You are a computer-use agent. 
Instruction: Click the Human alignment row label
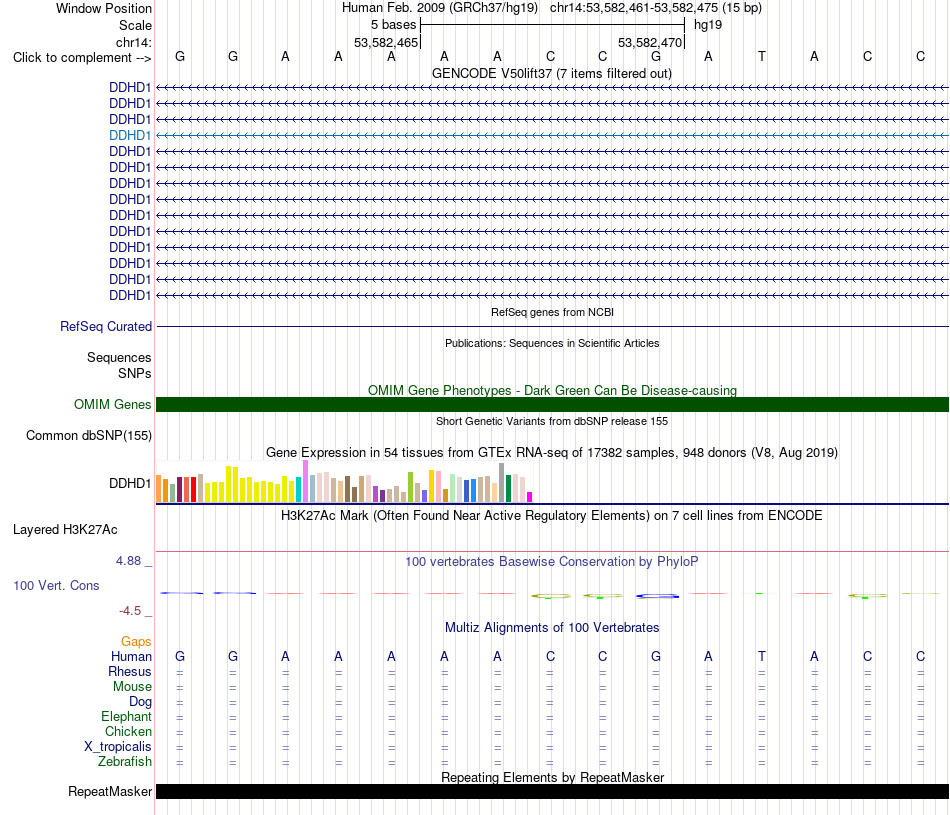pyautogui.click(x=131, y=656)
